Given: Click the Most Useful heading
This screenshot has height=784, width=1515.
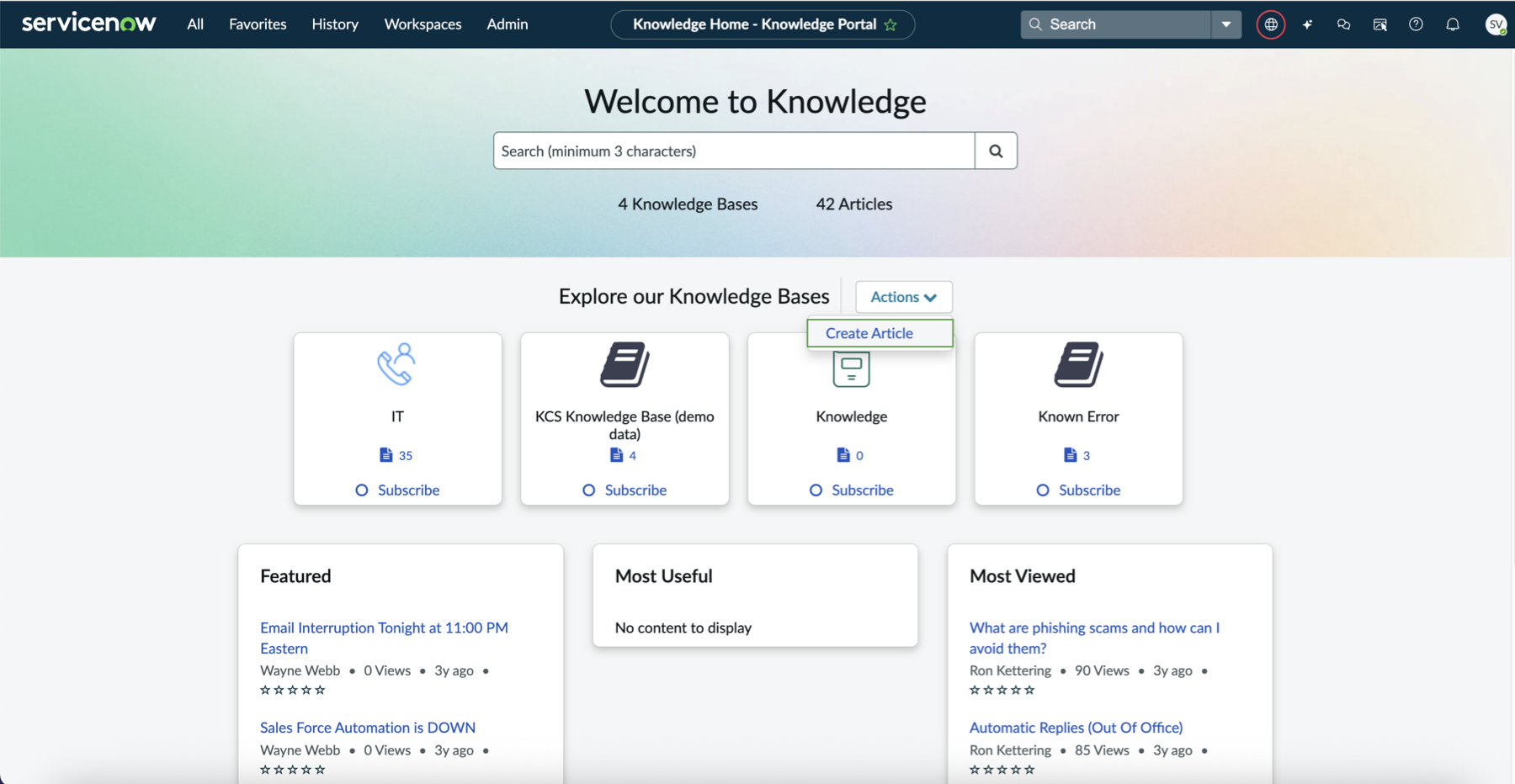Looking at the screenshot, I should (663, 576).
